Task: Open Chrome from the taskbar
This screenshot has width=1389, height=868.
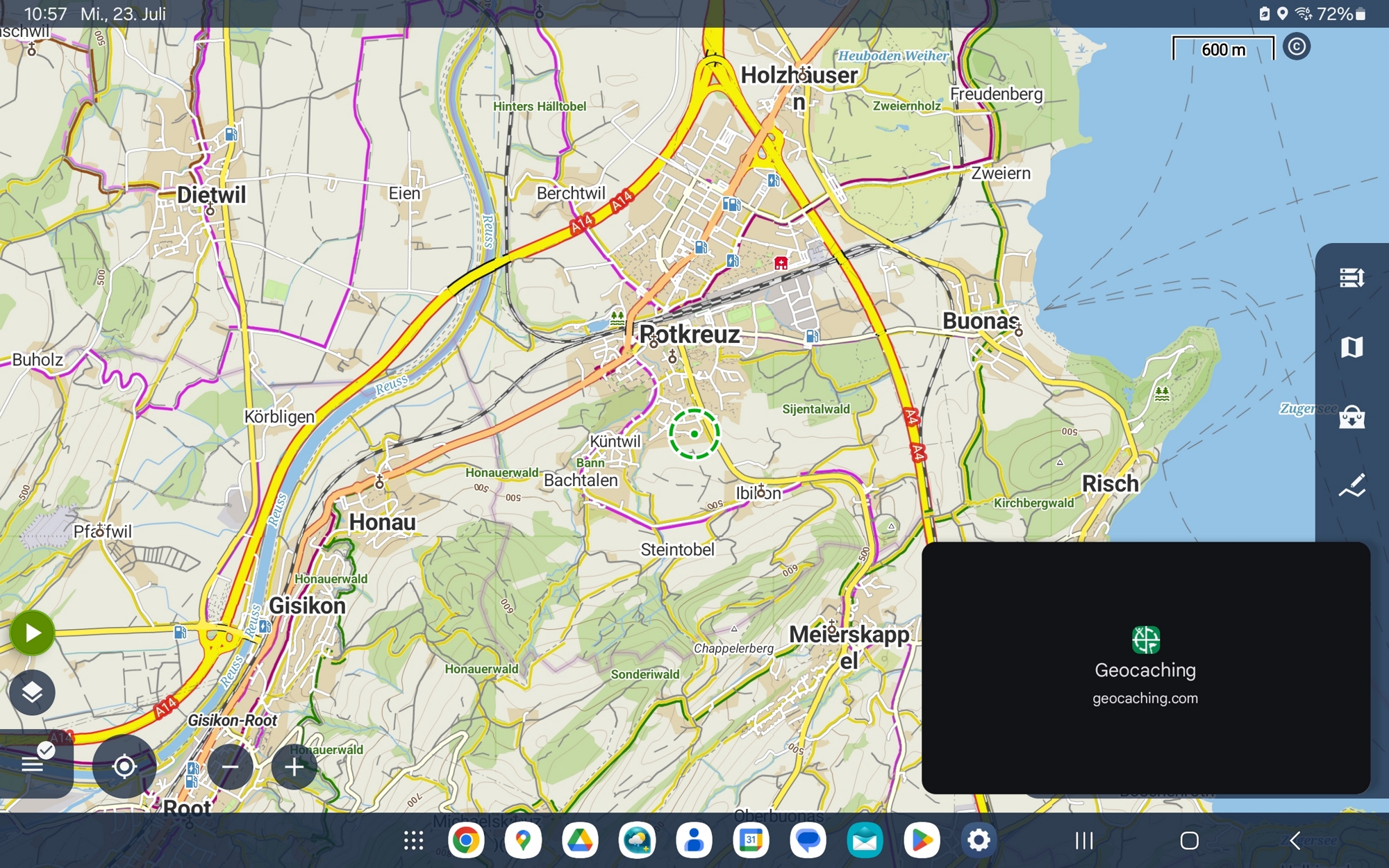Action: point(466,840)
